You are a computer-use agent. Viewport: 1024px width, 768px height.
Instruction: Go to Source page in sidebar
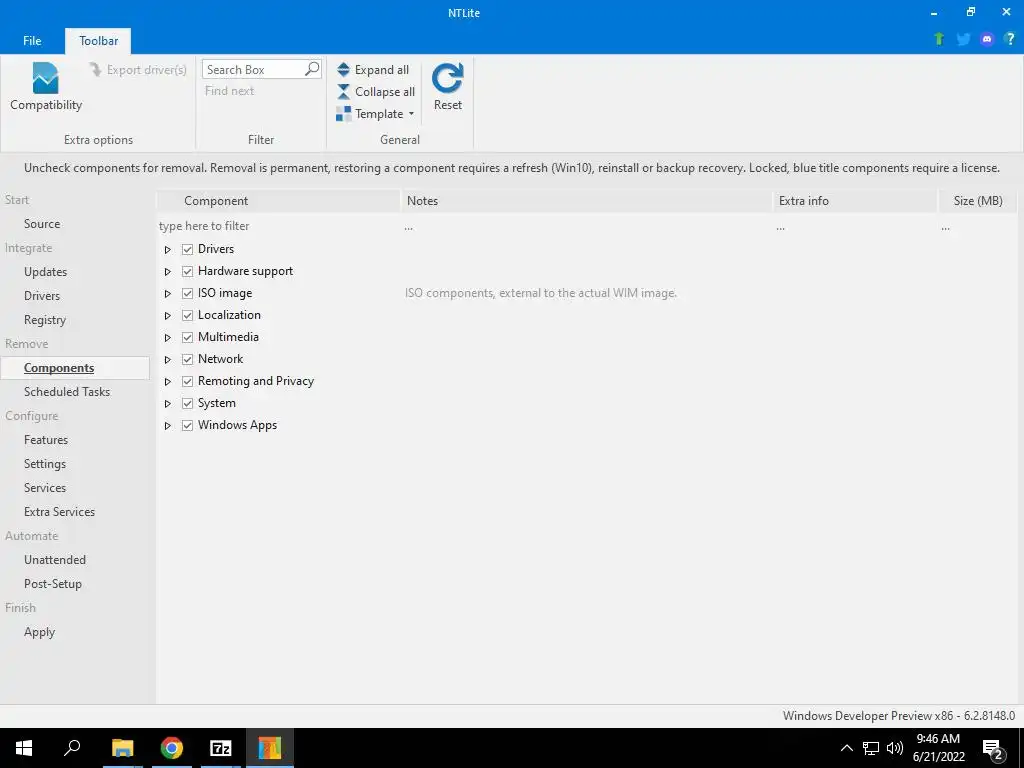tap(42, 224)
